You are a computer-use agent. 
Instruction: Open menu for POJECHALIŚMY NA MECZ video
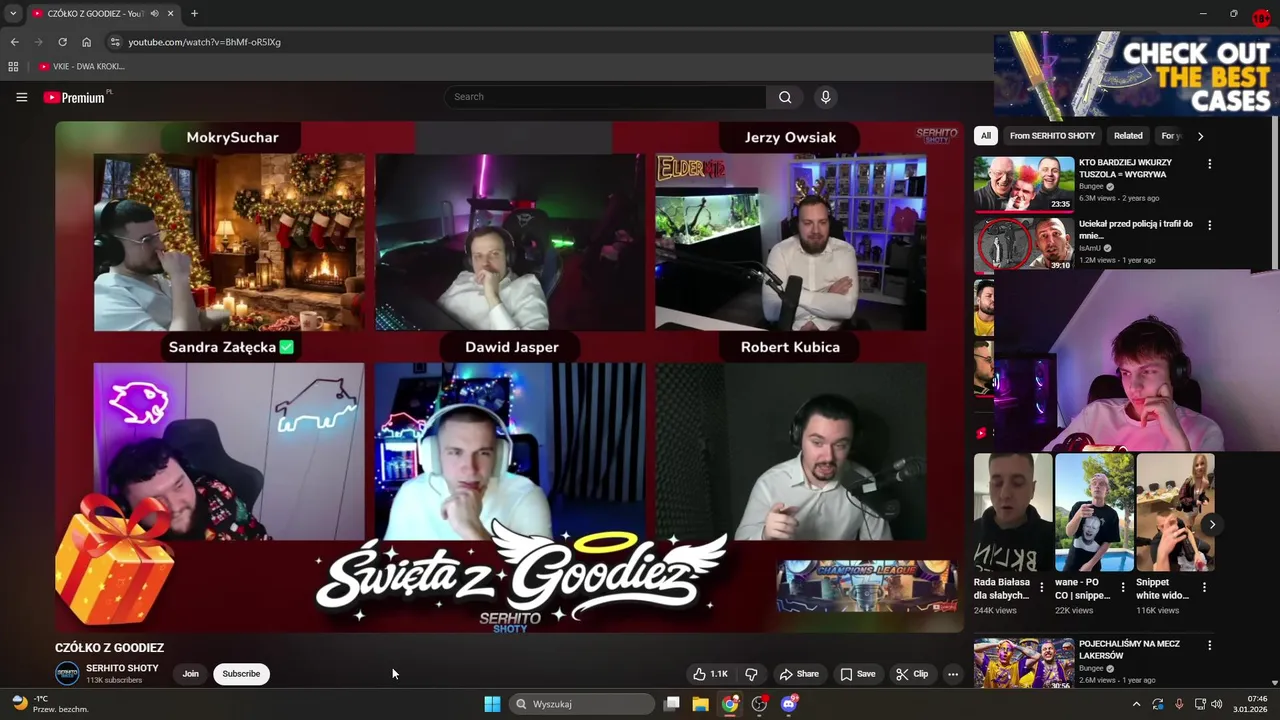tap(1210, 646)
